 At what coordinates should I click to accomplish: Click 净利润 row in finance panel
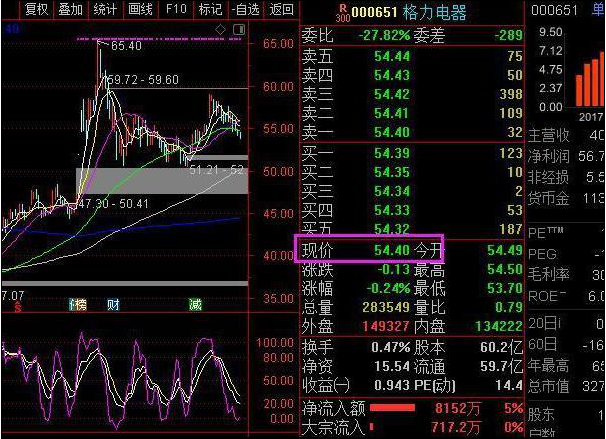tap(566, 156)
